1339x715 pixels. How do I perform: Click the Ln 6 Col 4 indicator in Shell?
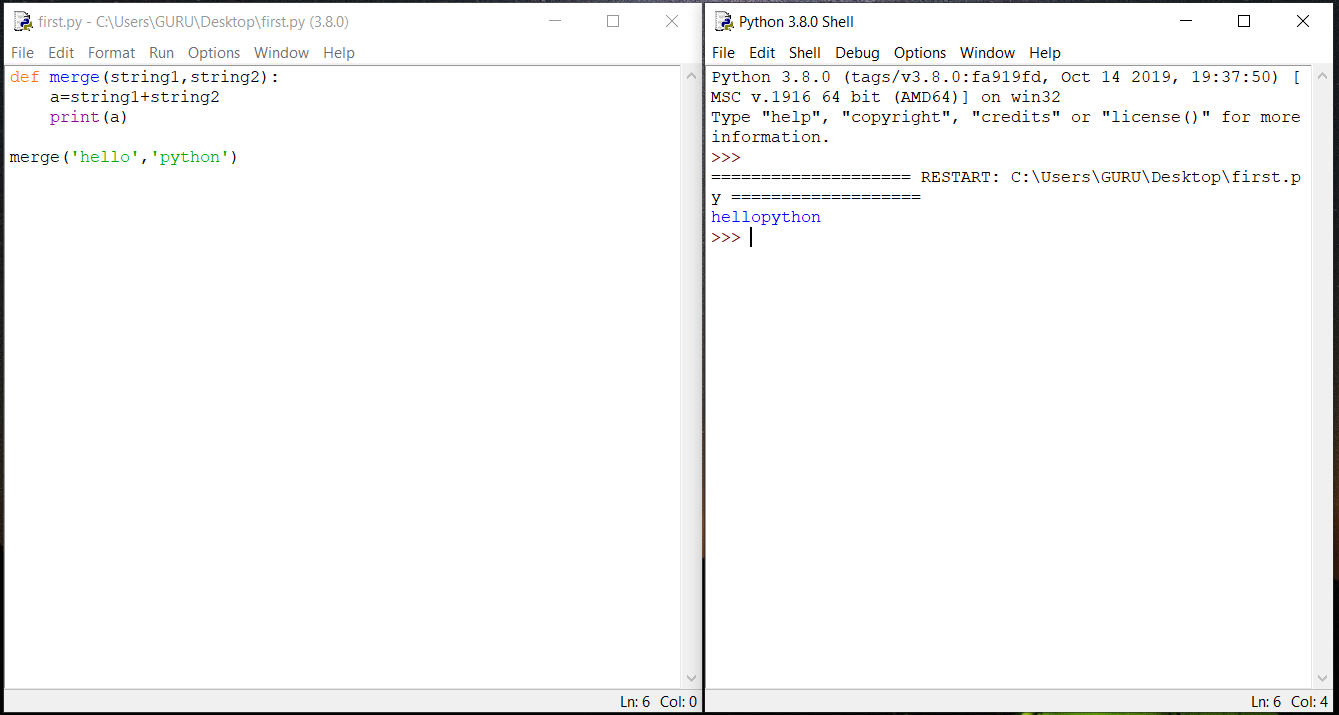click(1289, 701)
